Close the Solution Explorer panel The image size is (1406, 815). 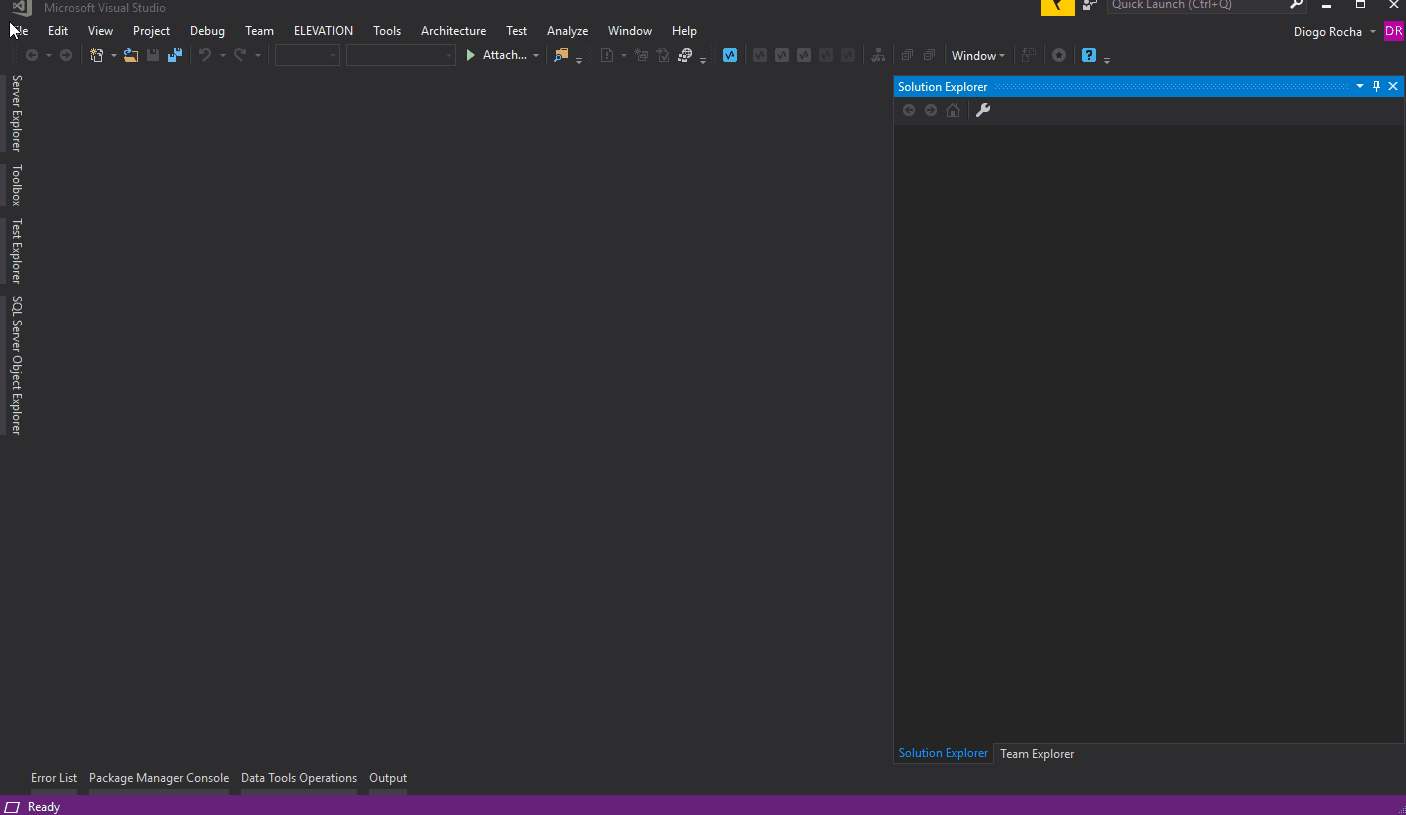tap(1393, 86)
